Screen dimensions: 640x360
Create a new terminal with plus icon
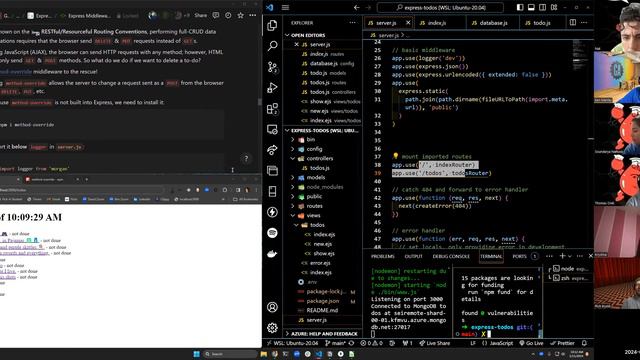tap(562, 256)
